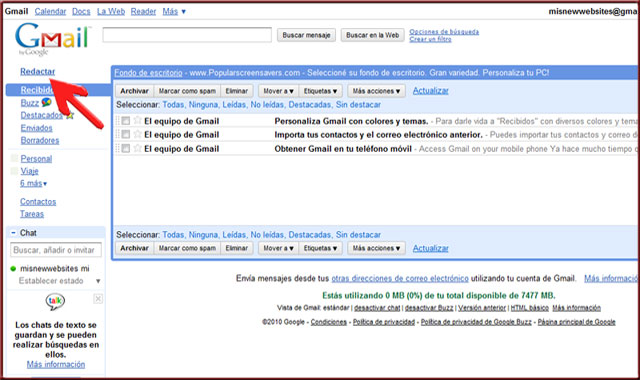
Task: Click Redactar to compose a message
Action: click(38, 71)
